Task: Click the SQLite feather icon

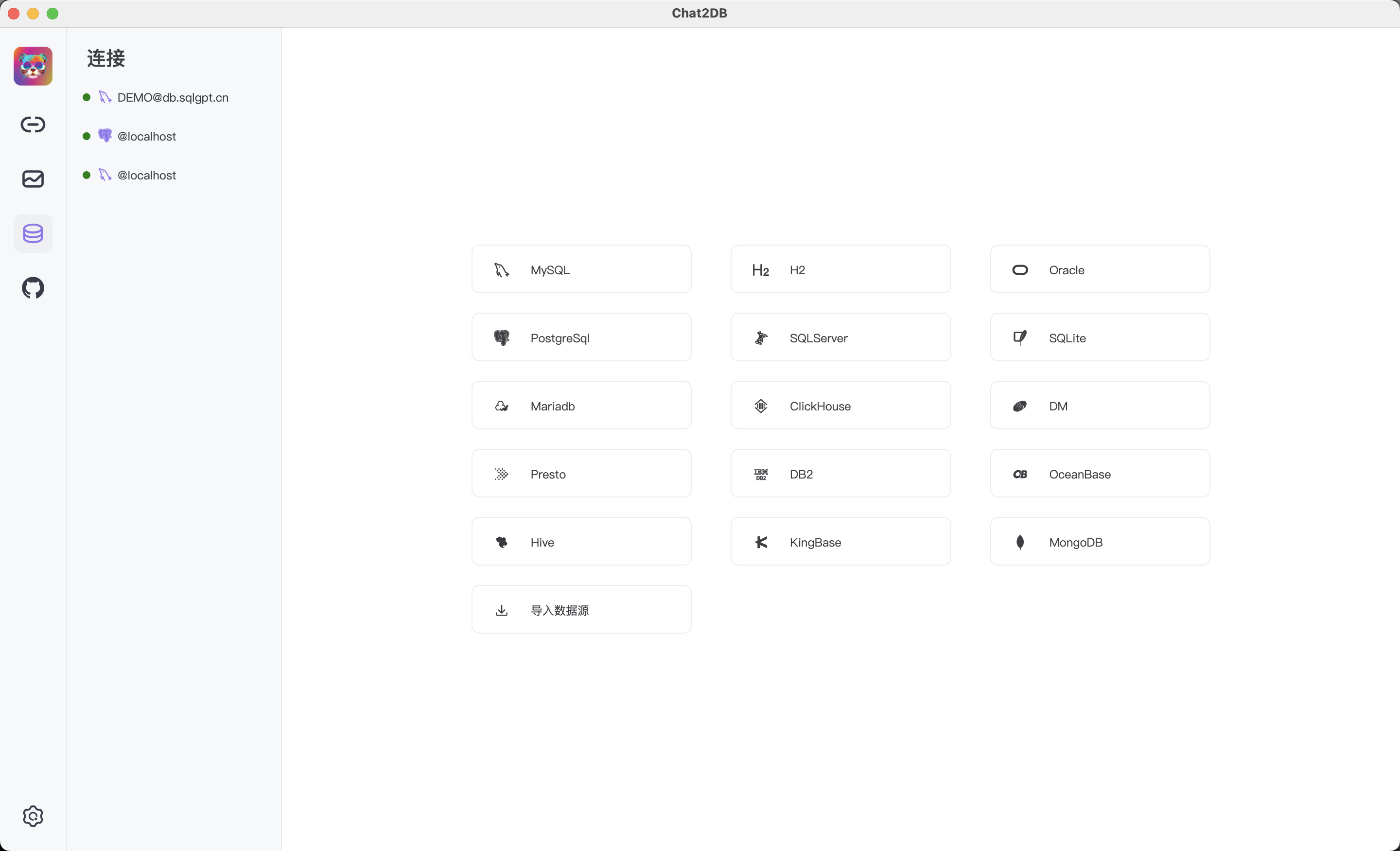Action: [x=1020, y=337]
